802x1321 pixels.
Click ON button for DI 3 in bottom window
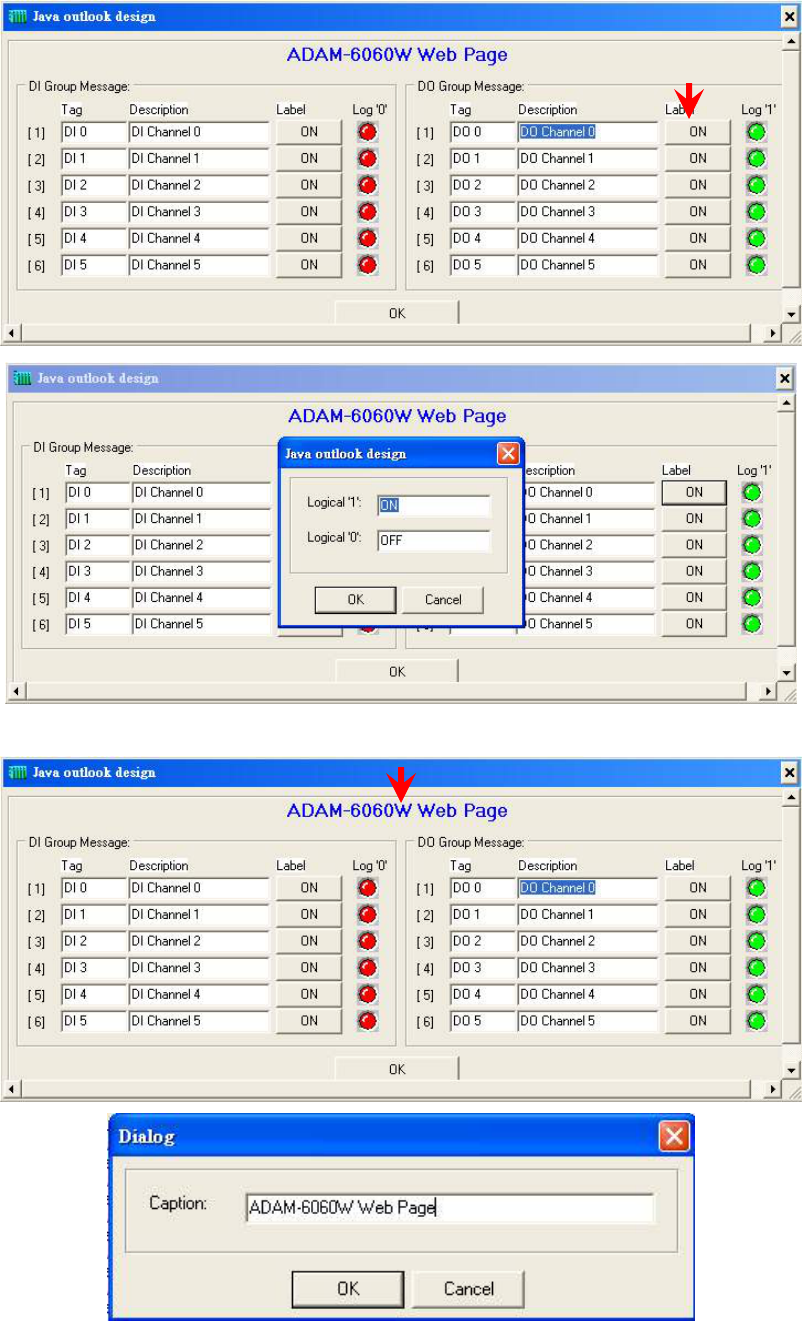point(309,967)
